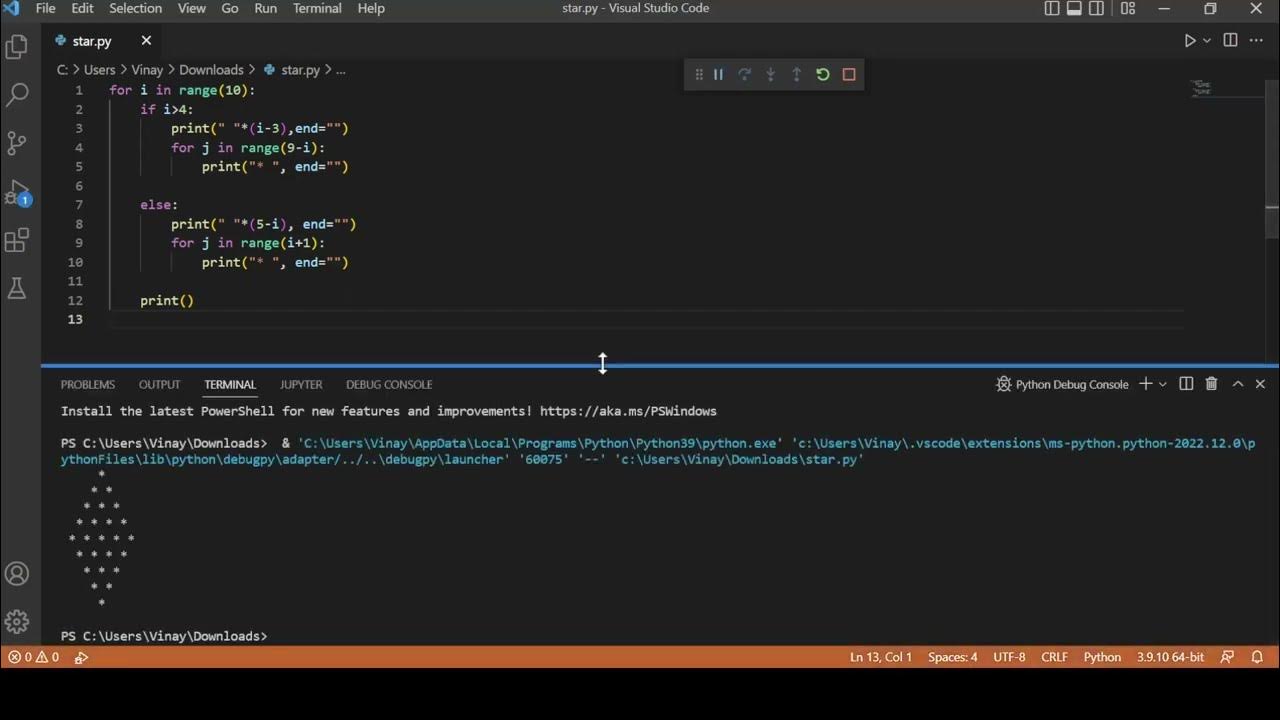Image resolution: width=1280 pixels, height=720 pixels.
Task: Maximize panel size with chevron up
Action: click(x=1237, y=384)
